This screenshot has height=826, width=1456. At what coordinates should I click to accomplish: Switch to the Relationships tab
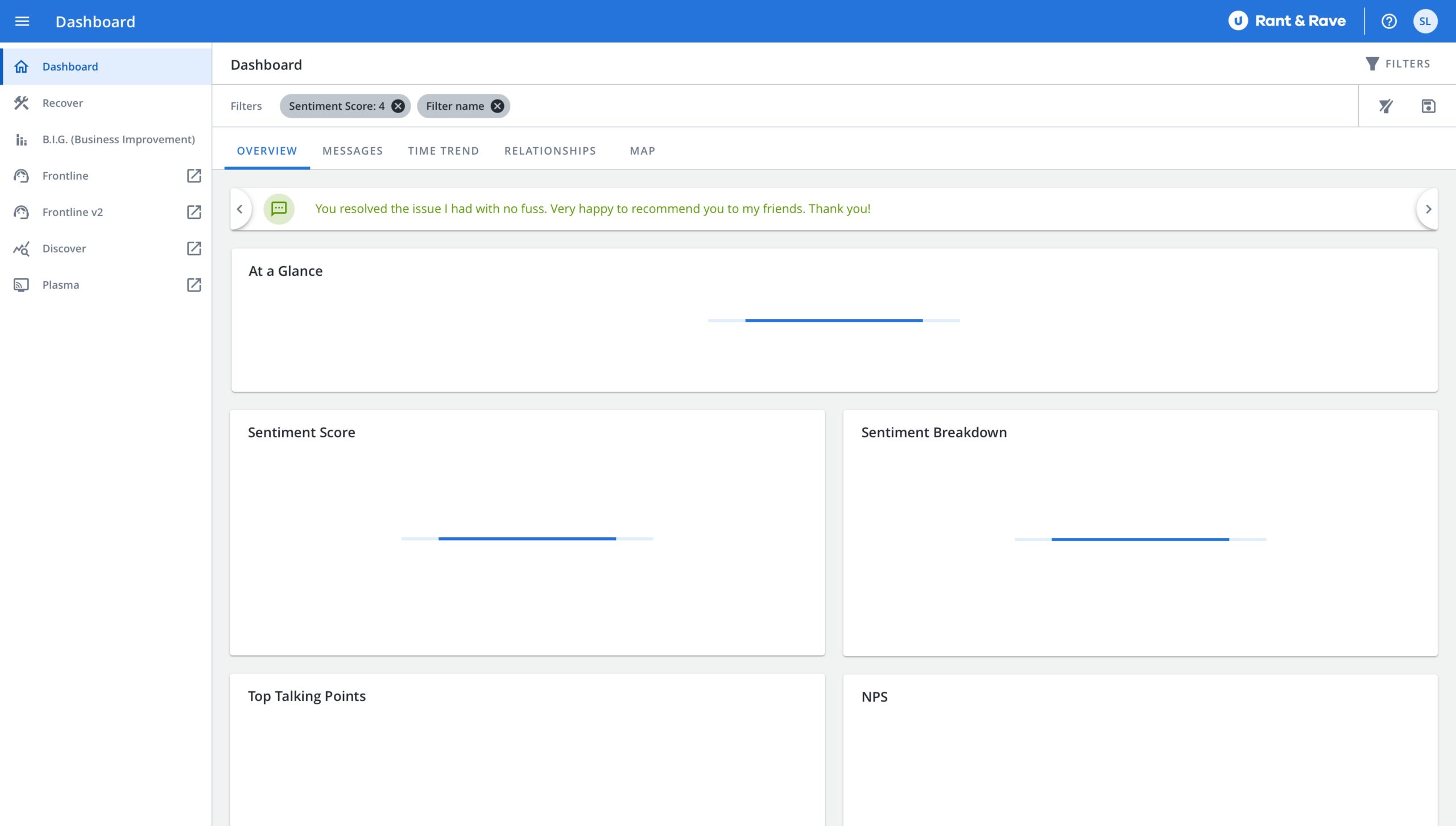550,151
